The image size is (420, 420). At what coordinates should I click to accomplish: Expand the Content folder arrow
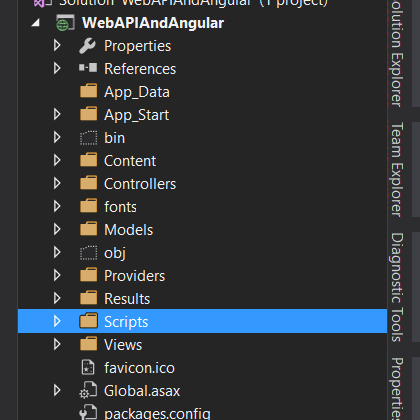(x=57, y=160)
